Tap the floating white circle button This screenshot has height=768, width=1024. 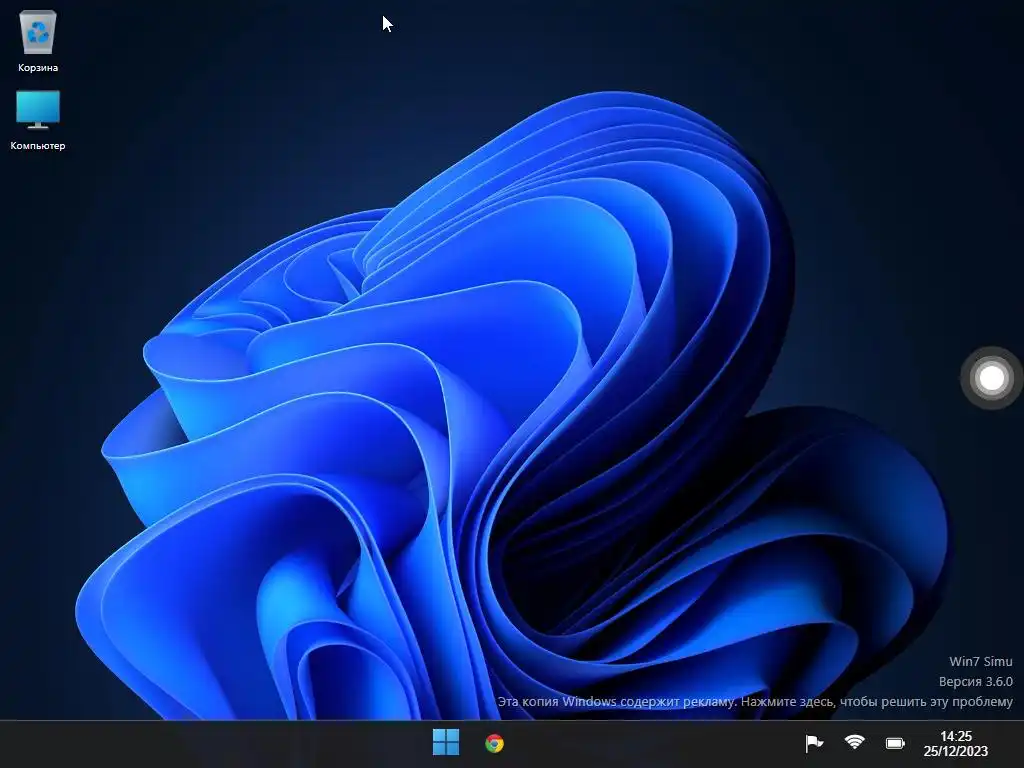point(991,378)
